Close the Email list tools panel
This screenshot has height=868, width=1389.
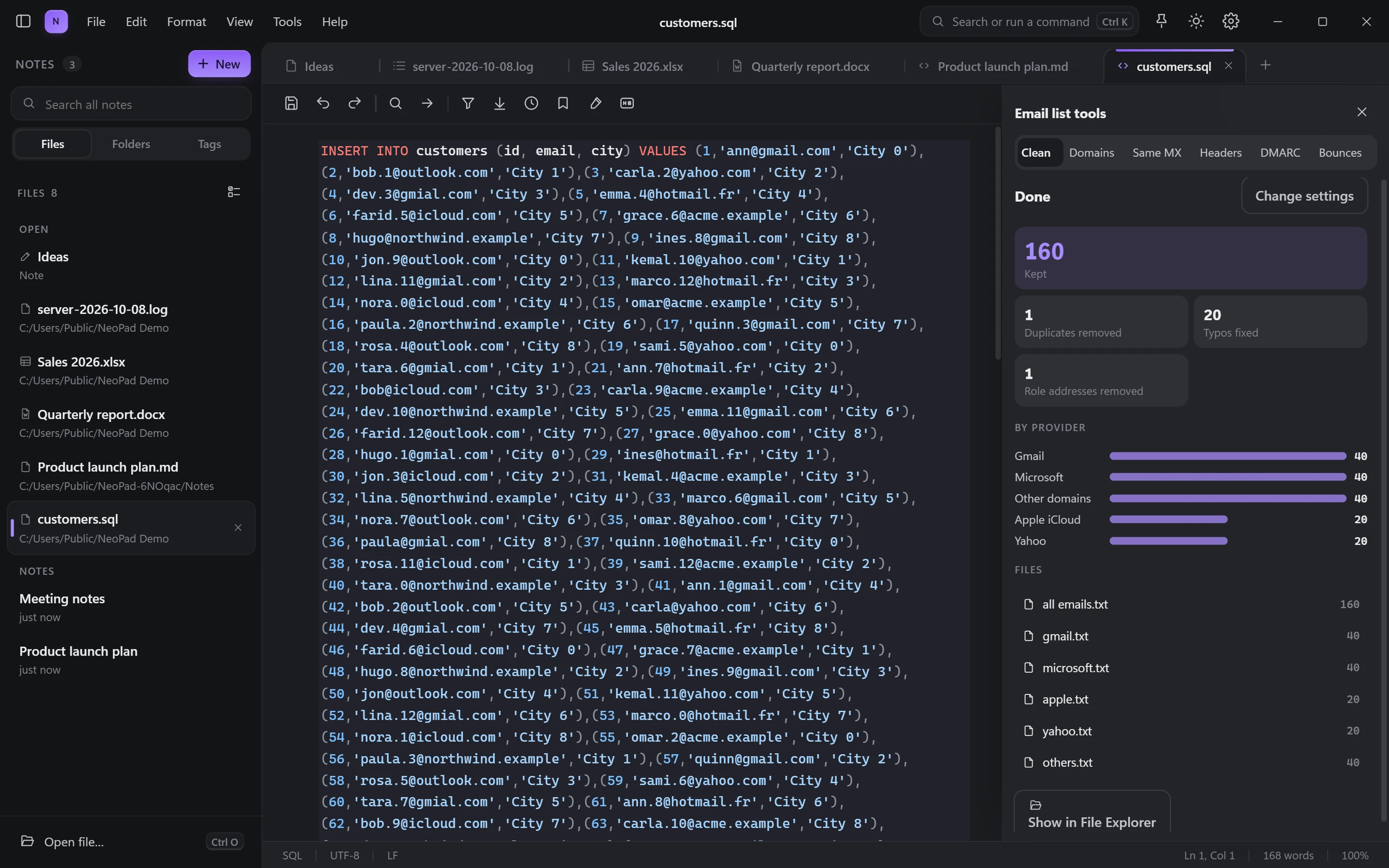click(x=1362, y=112)
